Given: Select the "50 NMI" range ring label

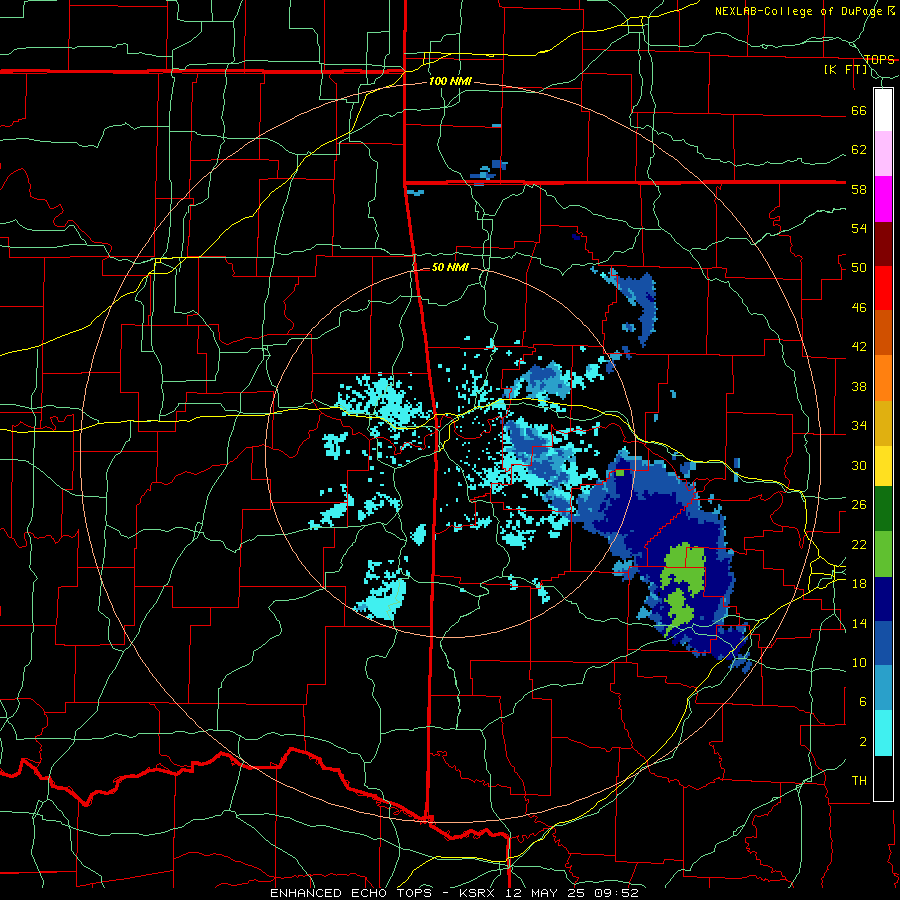Looking at the screenshot, I should click(450, 267).
